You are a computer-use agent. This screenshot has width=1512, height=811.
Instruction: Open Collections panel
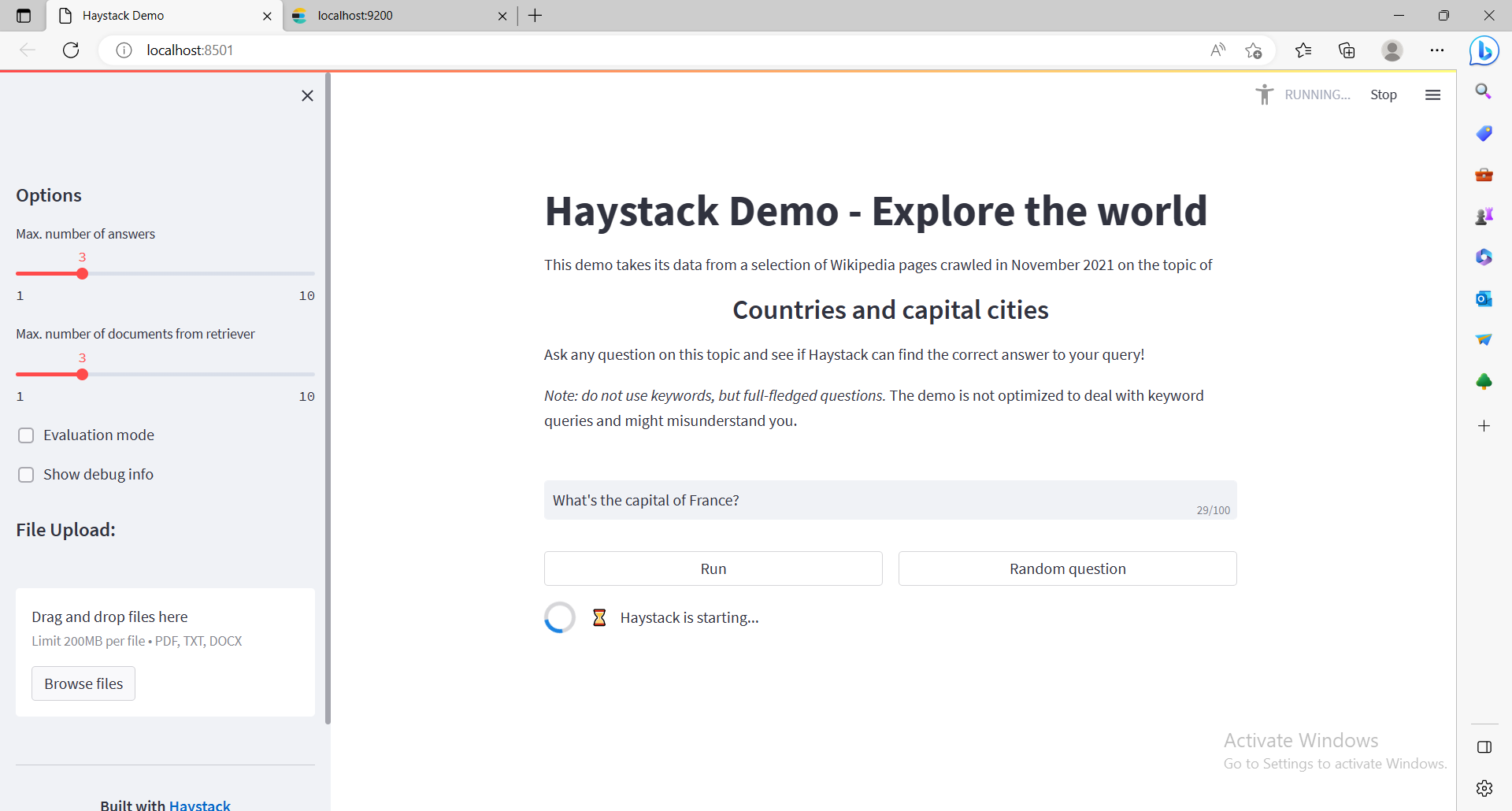(x=1347, y=50)
